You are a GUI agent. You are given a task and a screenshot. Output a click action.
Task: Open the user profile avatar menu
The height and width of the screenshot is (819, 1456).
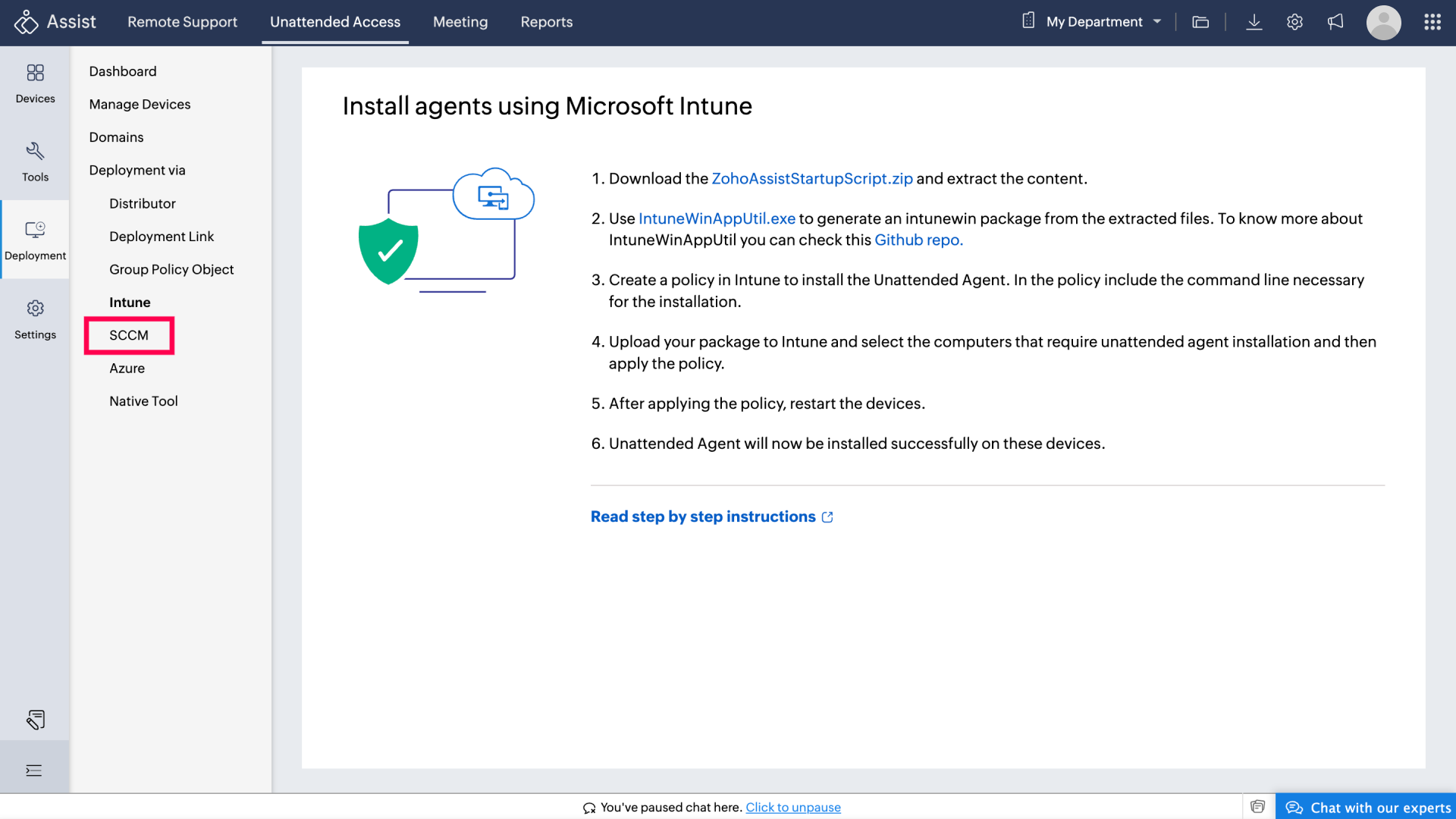tap(1383, 23)
